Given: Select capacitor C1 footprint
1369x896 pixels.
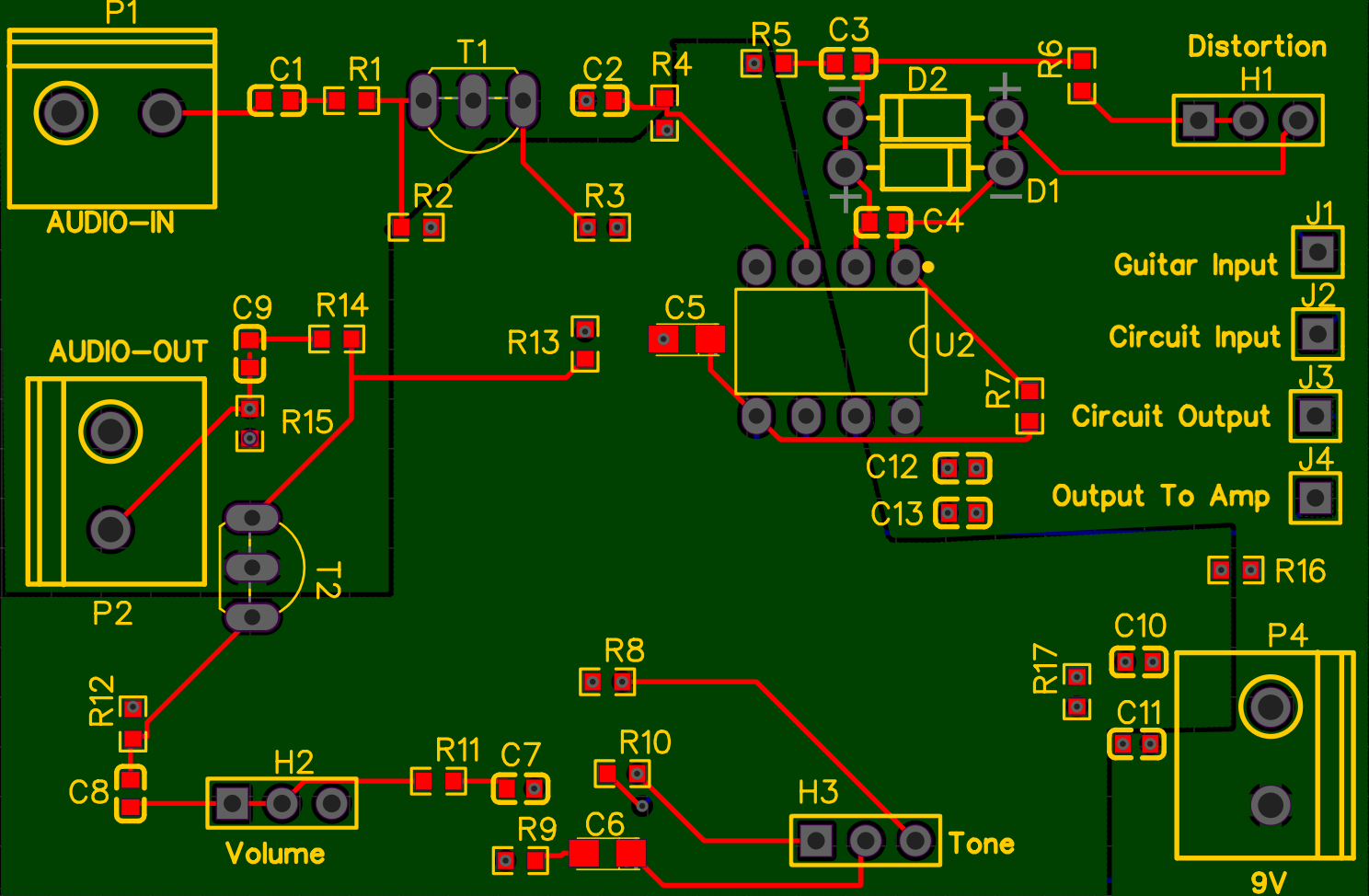Looking at the screenshot, I should click(x=277, y=99).
